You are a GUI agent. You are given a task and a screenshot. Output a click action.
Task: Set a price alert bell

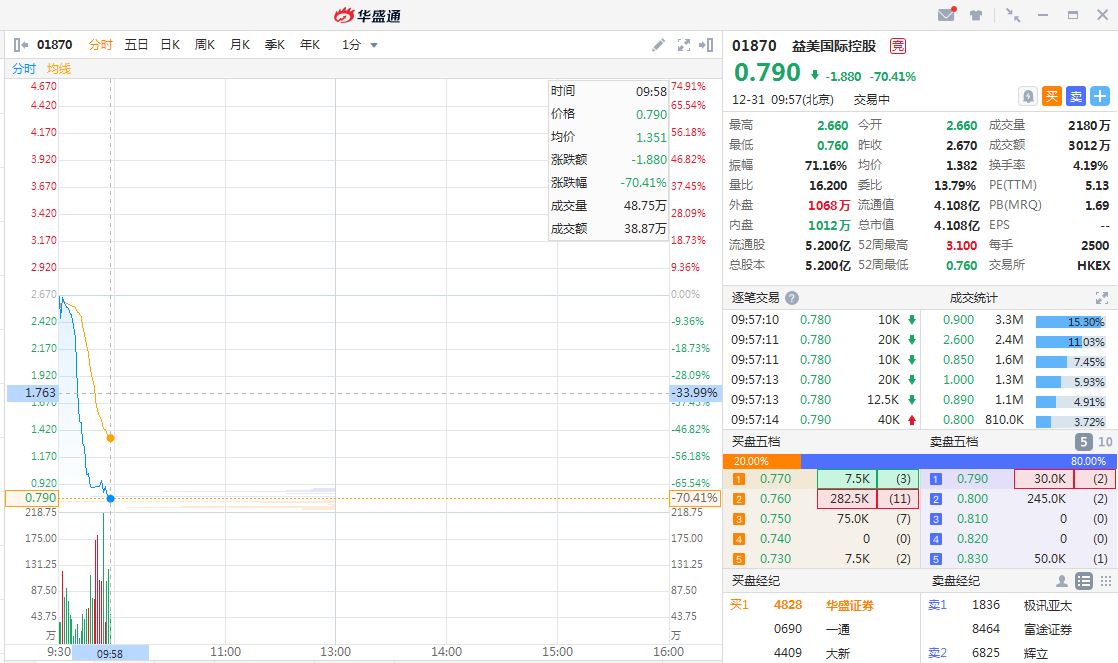tap(1027, 96)
